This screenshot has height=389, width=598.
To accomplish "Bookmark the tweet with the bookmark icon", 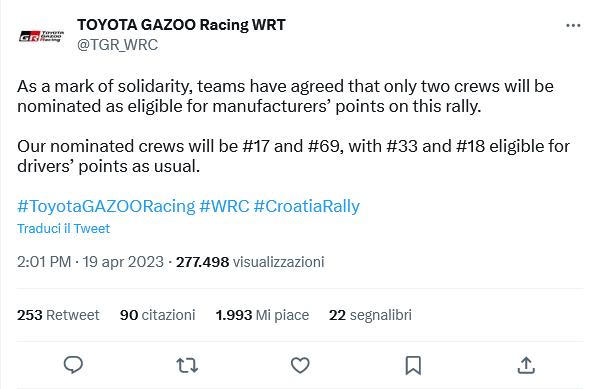I will pos(413,365).
